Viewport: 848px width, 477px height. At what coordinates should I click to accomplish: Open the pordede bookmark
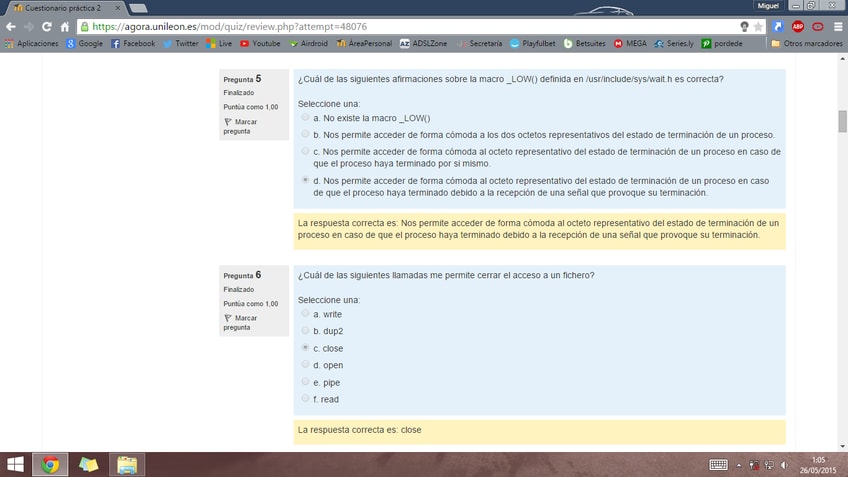point(722,43)
